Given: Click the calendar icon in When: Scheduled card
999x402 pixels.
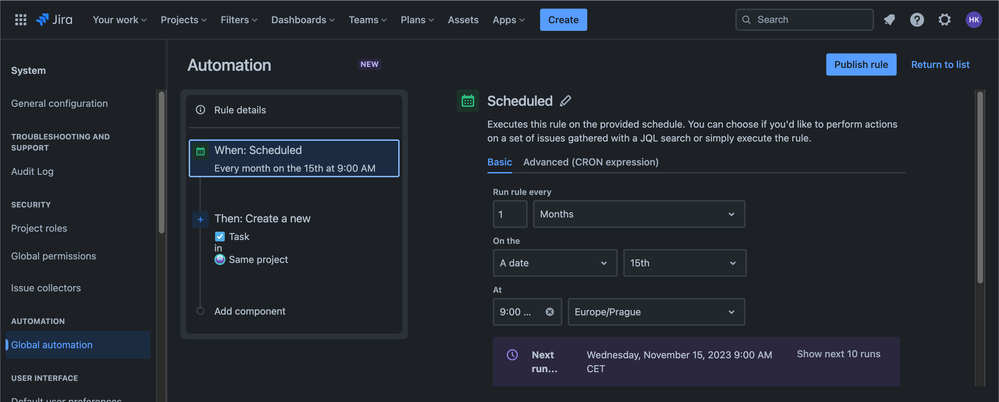Looking at the screenshot, I should (x=201, y=151).
